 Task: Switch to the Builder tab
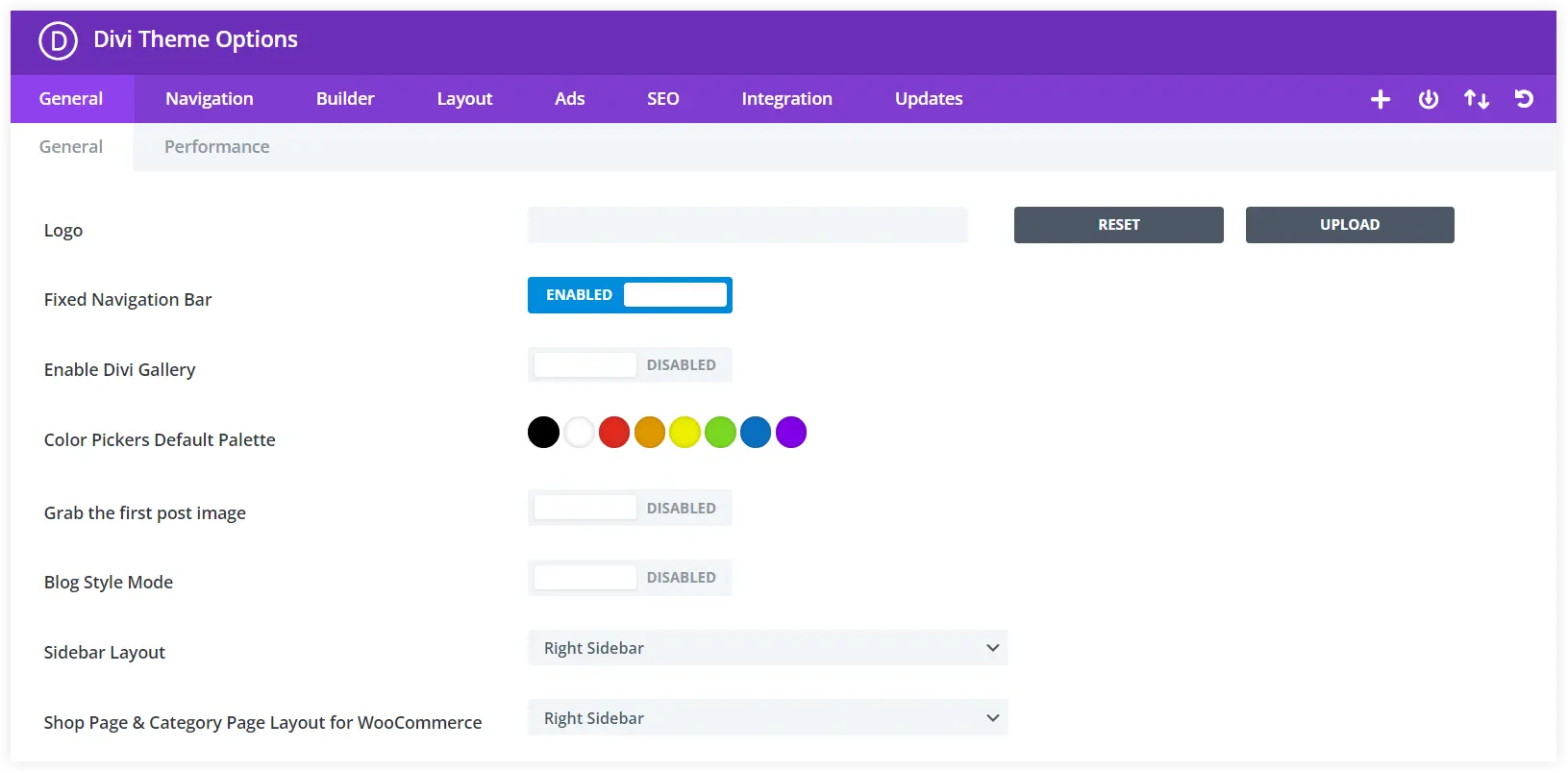click(x=345, y=99)
